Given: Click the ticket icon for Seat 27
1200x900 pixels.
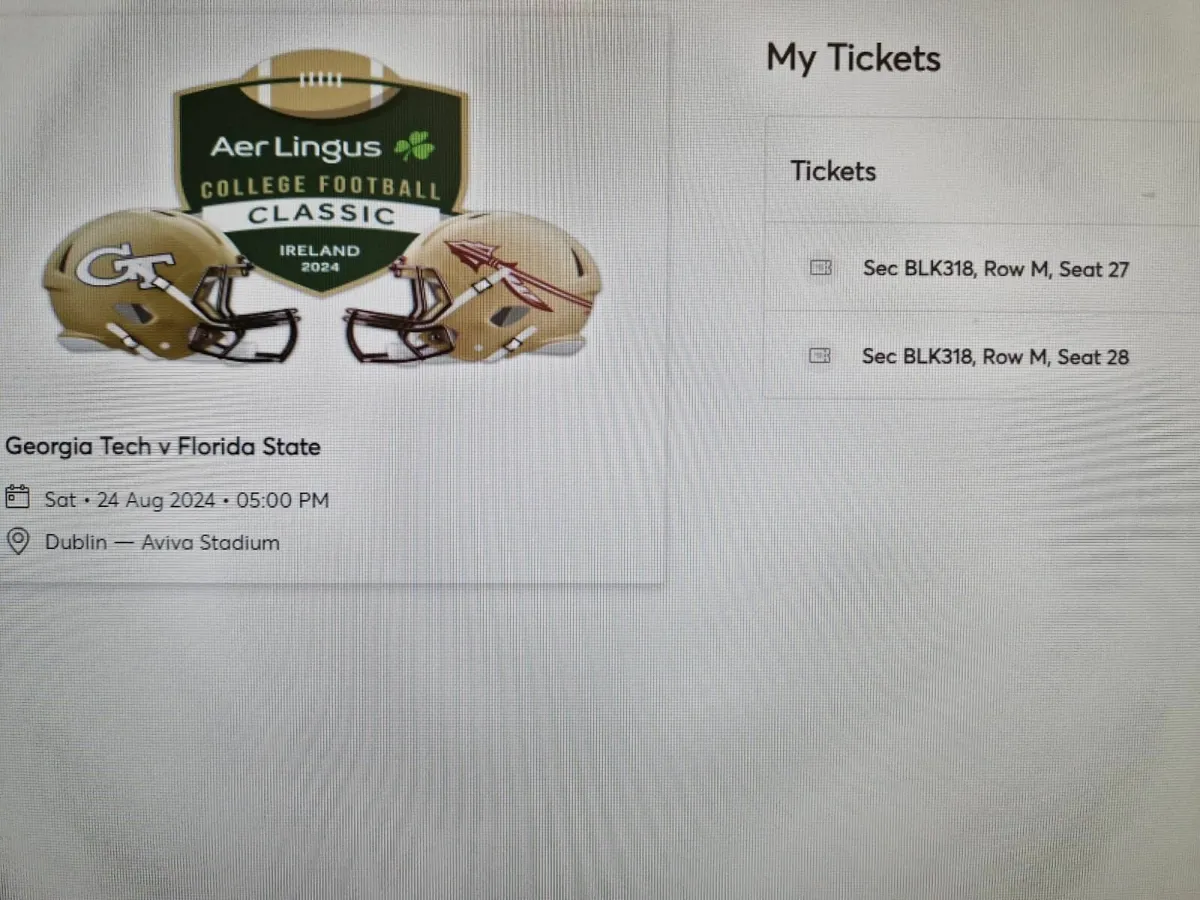Looking at the screenshot, I should point(820,268).
